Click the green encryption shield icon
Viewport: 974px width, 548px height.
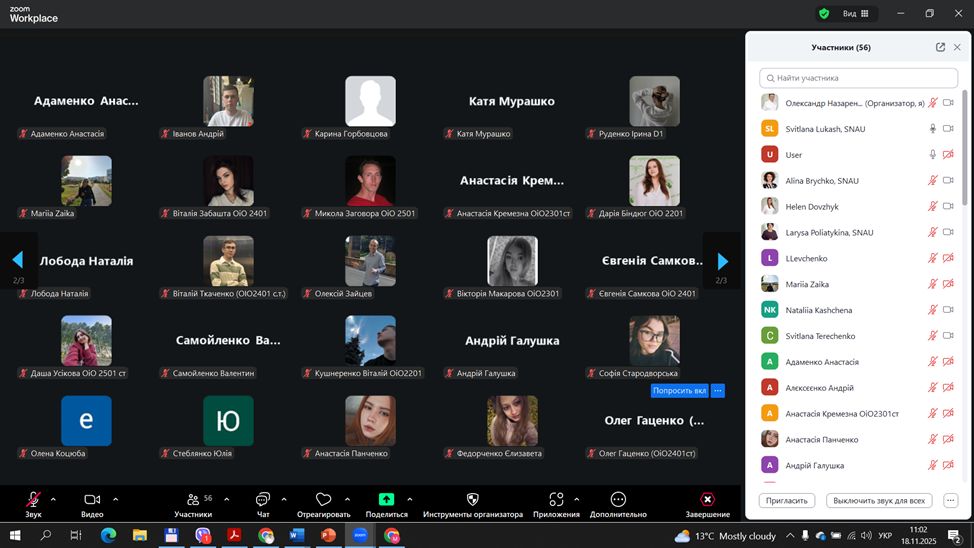pos(824,14)
